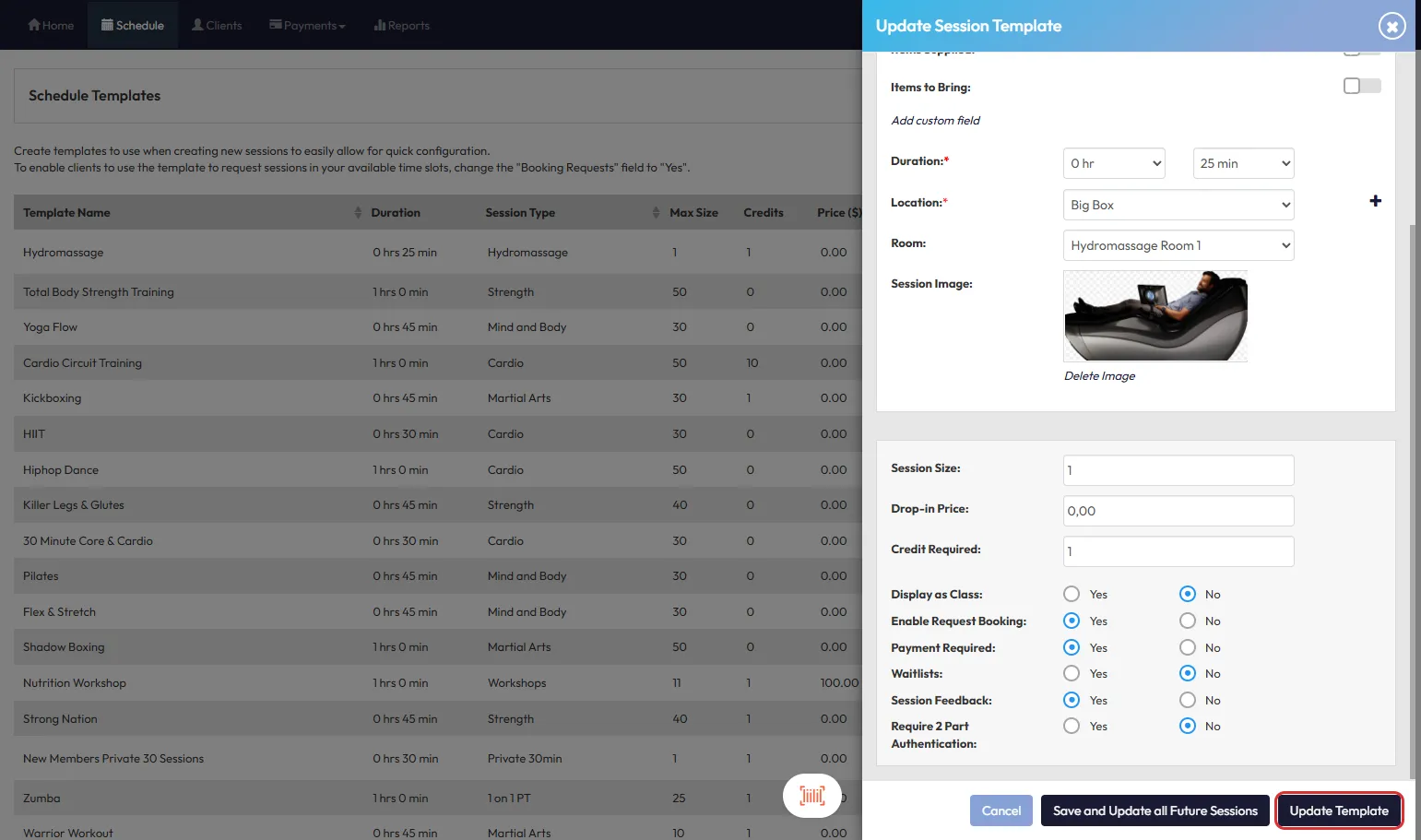Close the Update Session Template panel
Viewport: 1421px width, 840px height.
pyautogui.click(x=1391, y=26)
